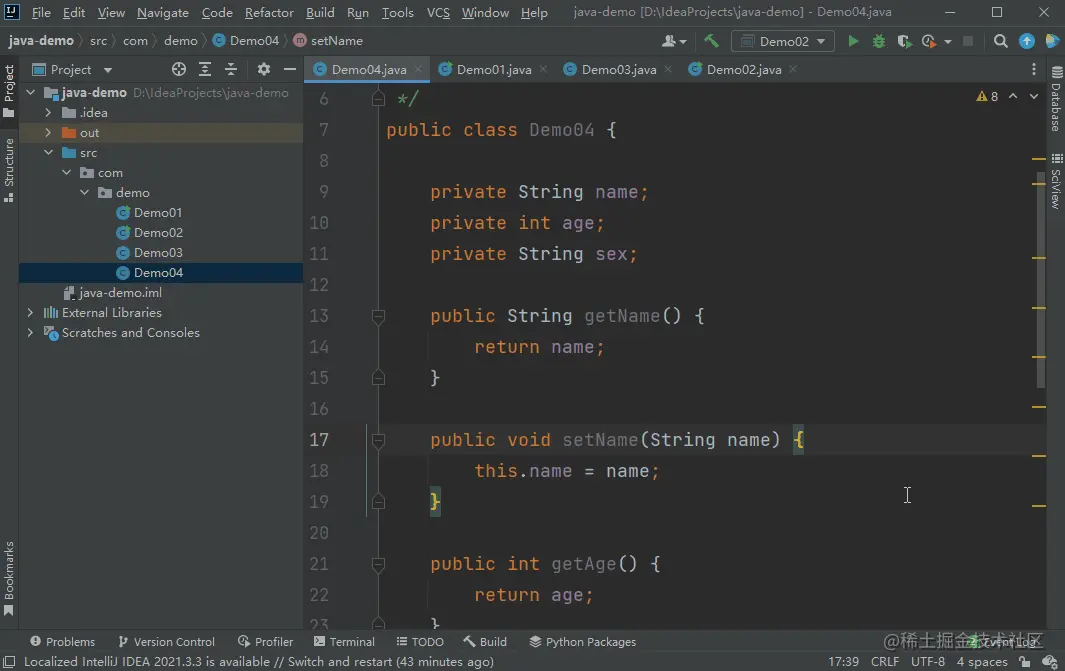The height and width of the screenshot is (671, 1065).
Task: Open the warnings count inspection widget
Action: [987, 96]
